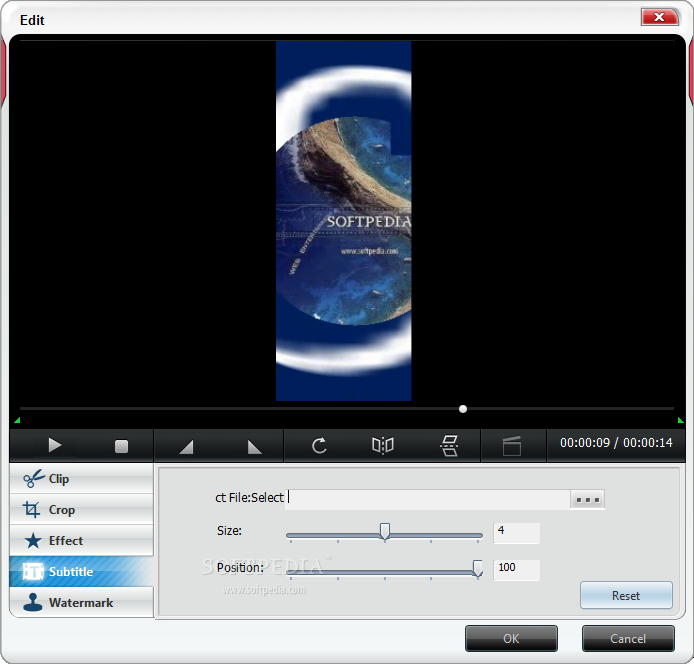The height and width of the screenshot is (664, 694).
Task: Browse for subtitle file with ellipsis button
Action: pos(587,499)
